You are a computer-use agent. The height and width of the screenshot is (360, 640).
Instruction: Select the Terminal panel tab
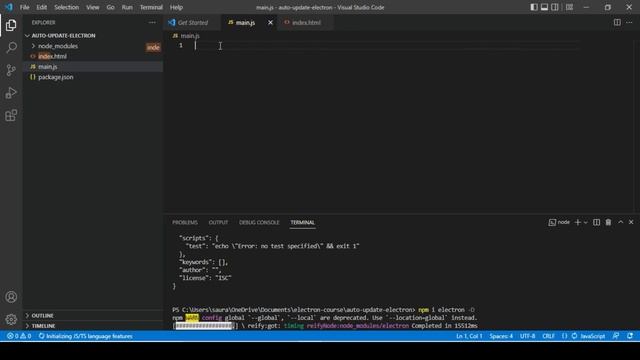[x=302, y=222]
